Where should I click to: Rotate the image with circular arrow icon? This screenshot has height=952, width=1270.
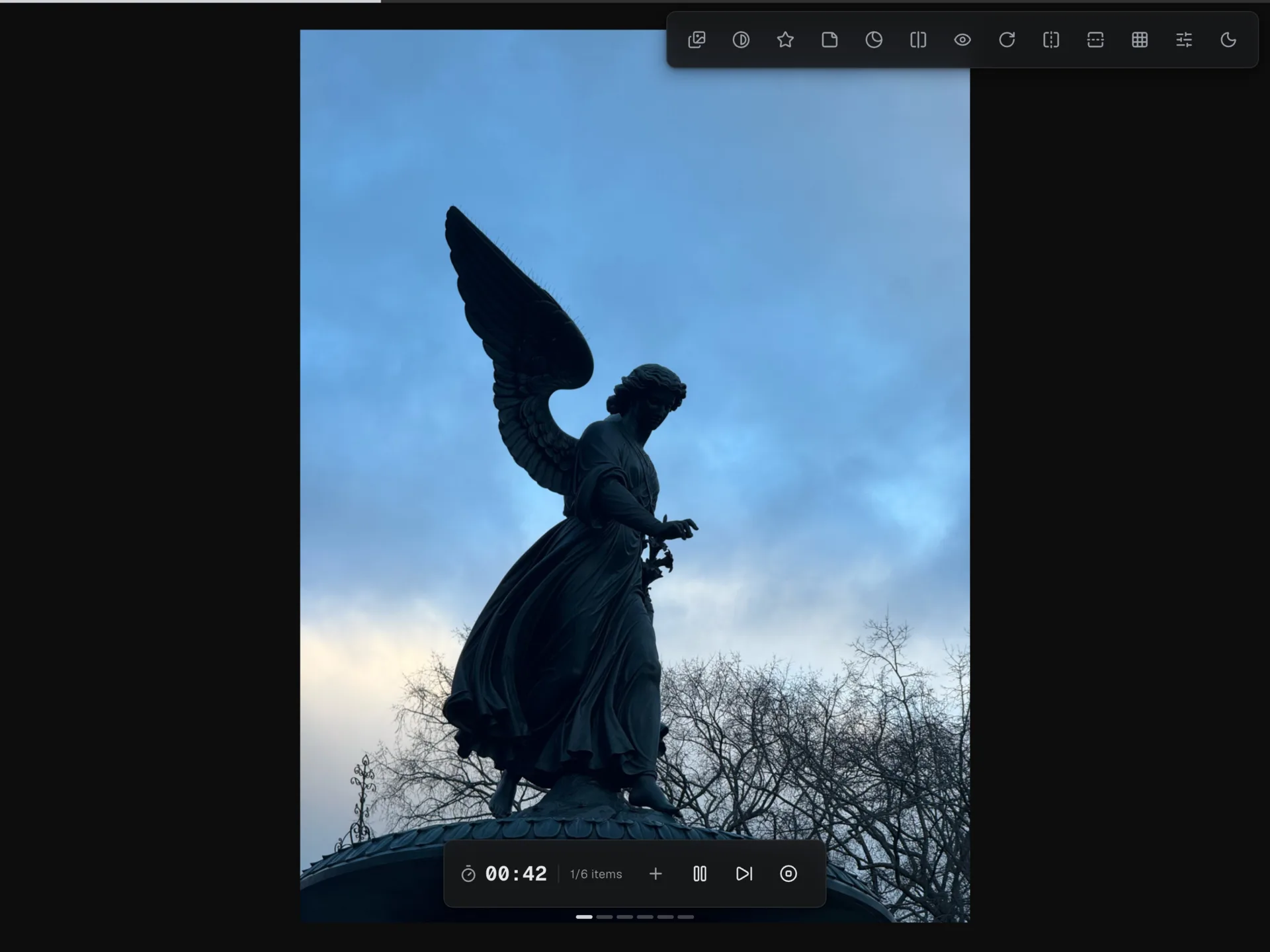click(x=1007, y=40)
